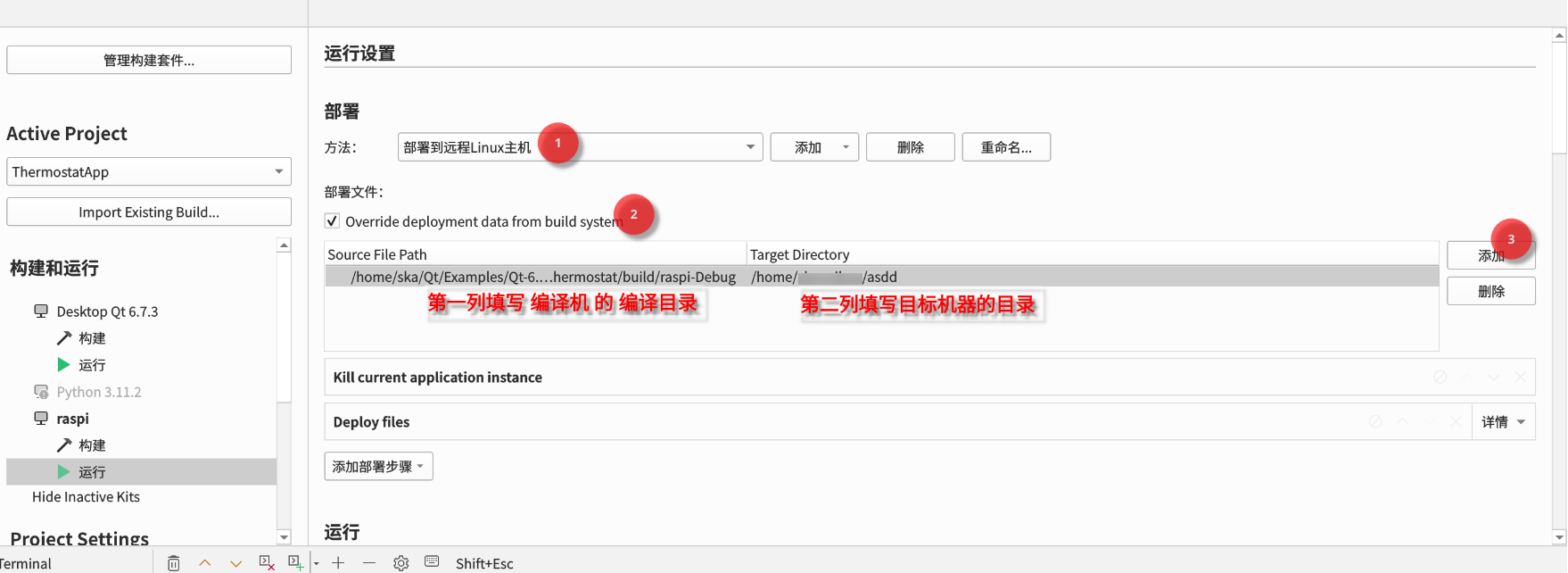Click the plus zoom-in icon in terminal toolbar
Viewport: 1568px width, 573px height.
tap(338, 563)
